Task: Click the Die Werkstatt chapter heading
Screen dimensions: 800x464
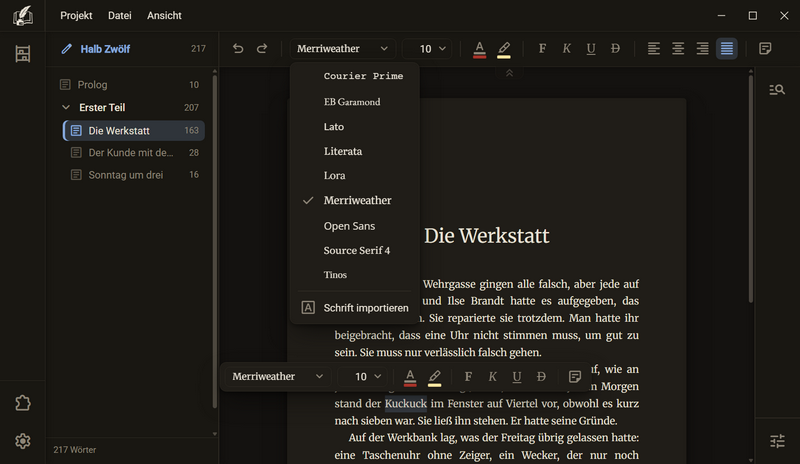Action: click(x=487, y=236)
